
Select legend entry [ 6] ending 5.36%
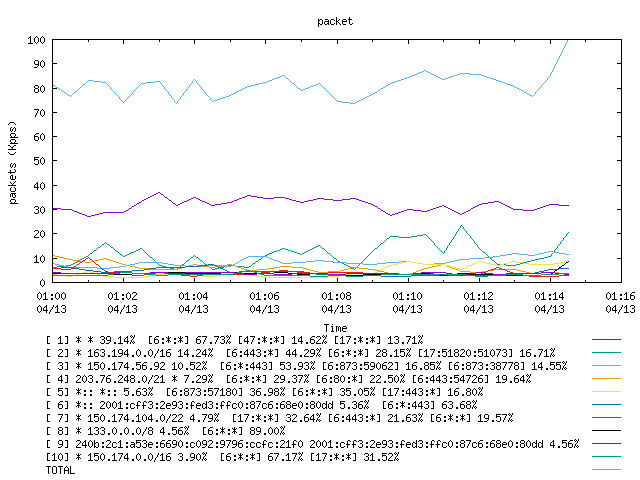[x=262, y=405]
